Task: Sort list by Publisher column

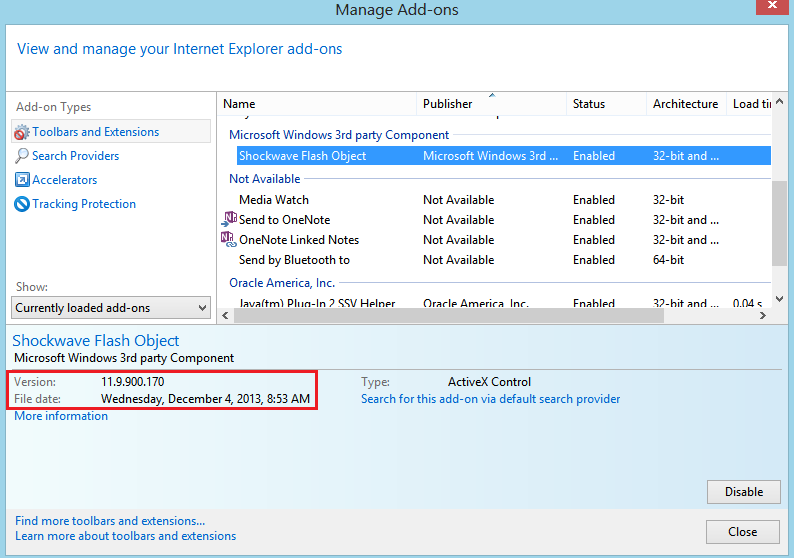Action: click(x=491, y=104)
